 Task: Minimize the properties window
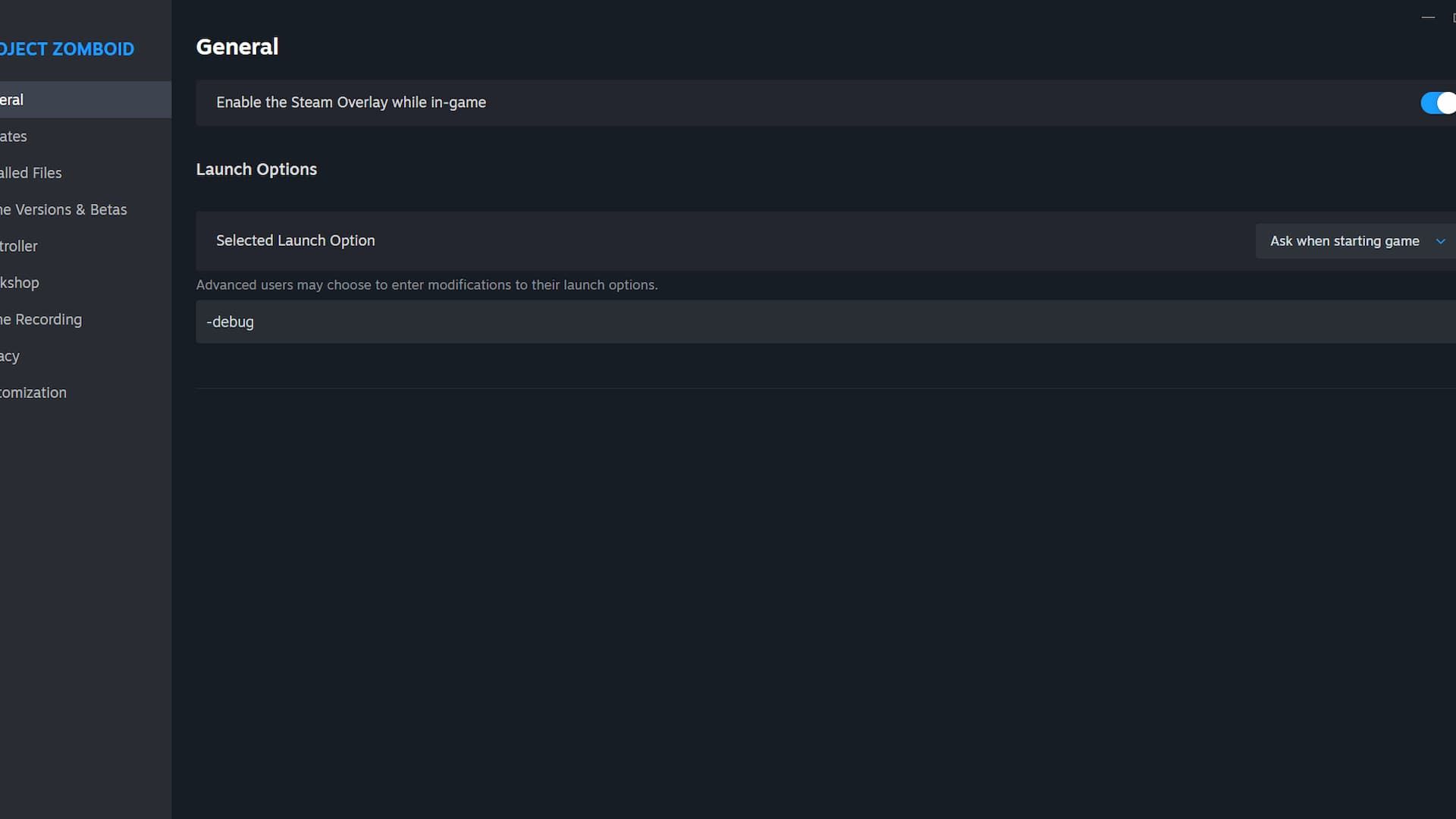pyautogui.click(x=1428, y=17)
